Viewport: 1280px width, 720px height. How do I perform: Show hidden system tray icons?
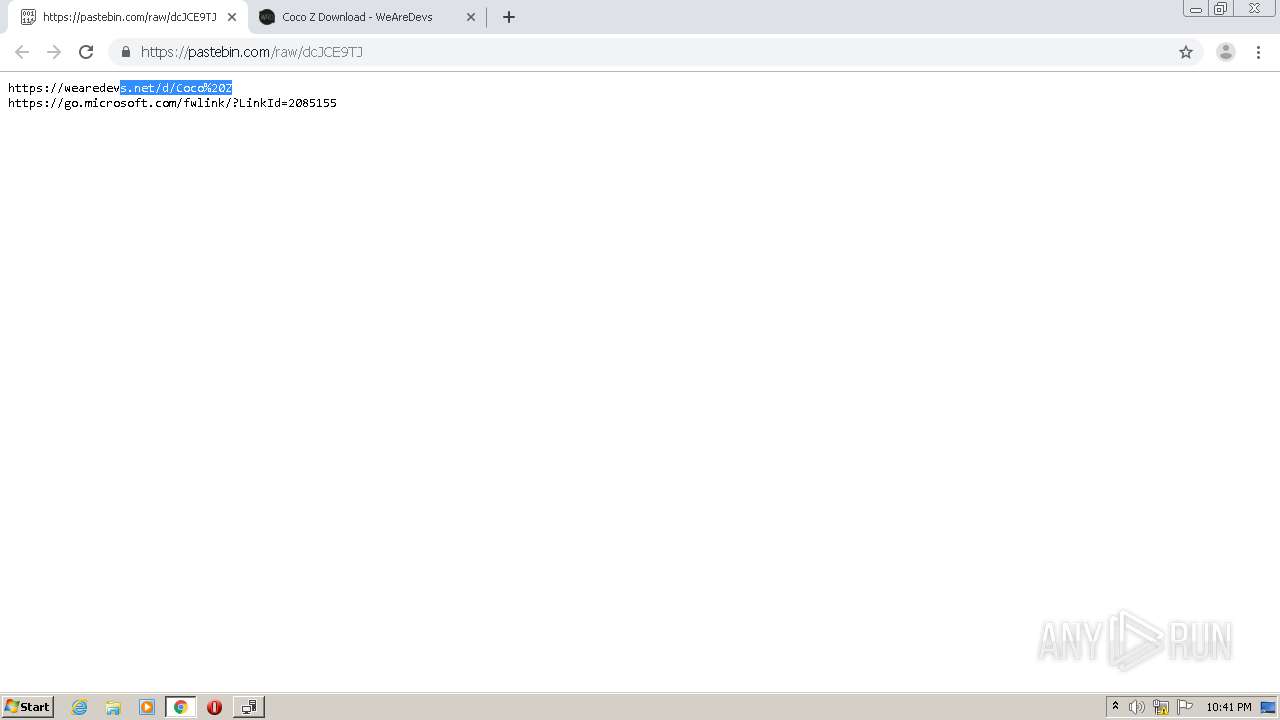[x=1116, y=707]
